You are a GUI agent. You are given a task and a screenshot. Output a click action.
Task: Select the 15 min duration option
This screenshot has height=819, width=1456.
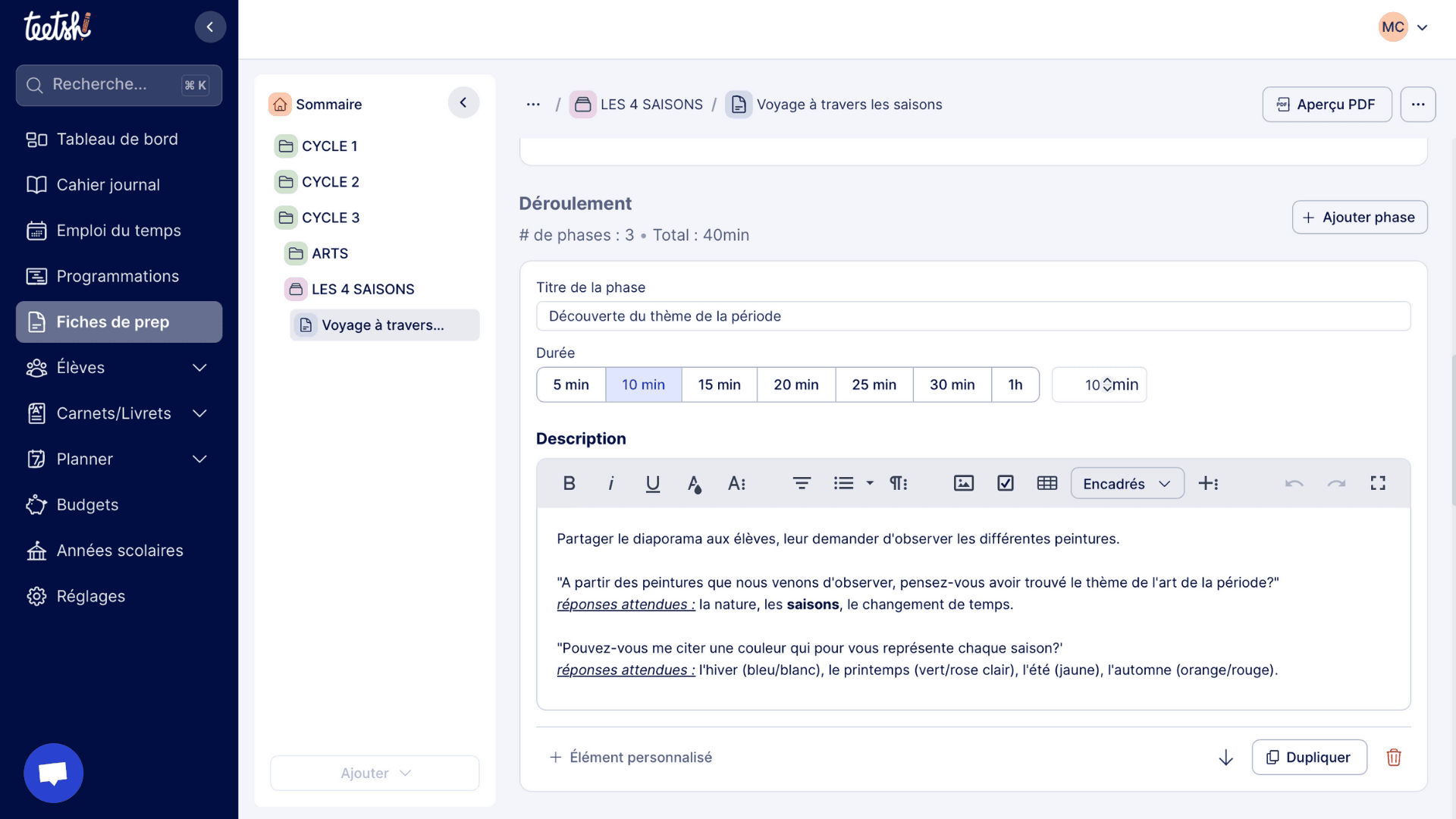[719, 384]
